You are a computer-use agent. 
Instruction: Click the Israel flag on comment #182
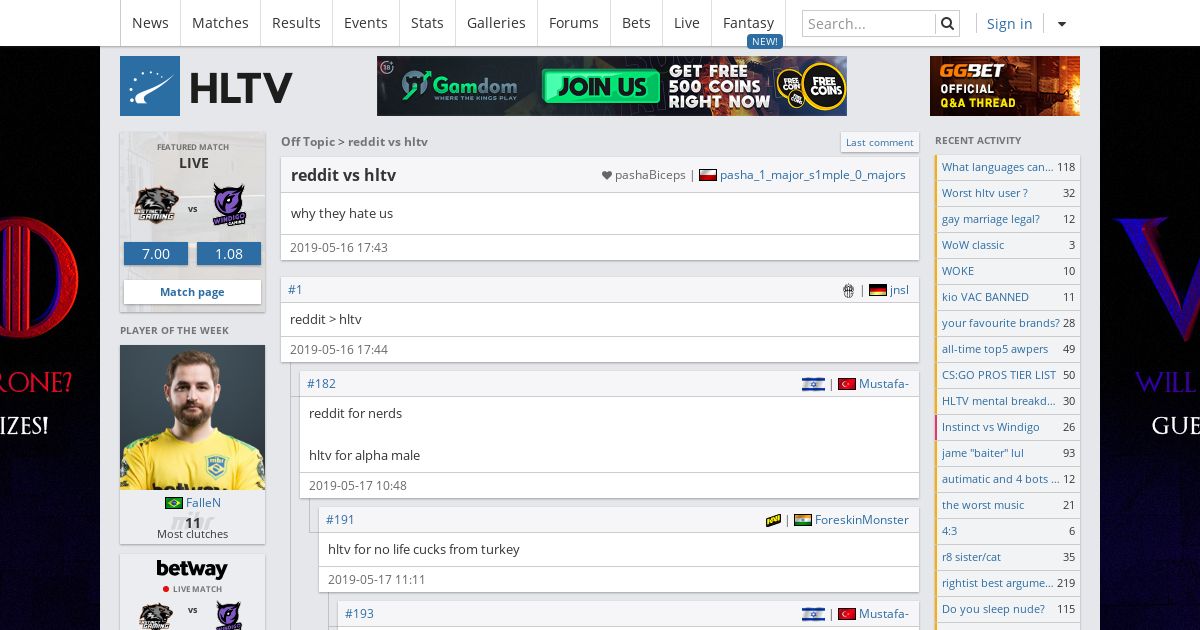pyautogui.click(x=813, y=384)
